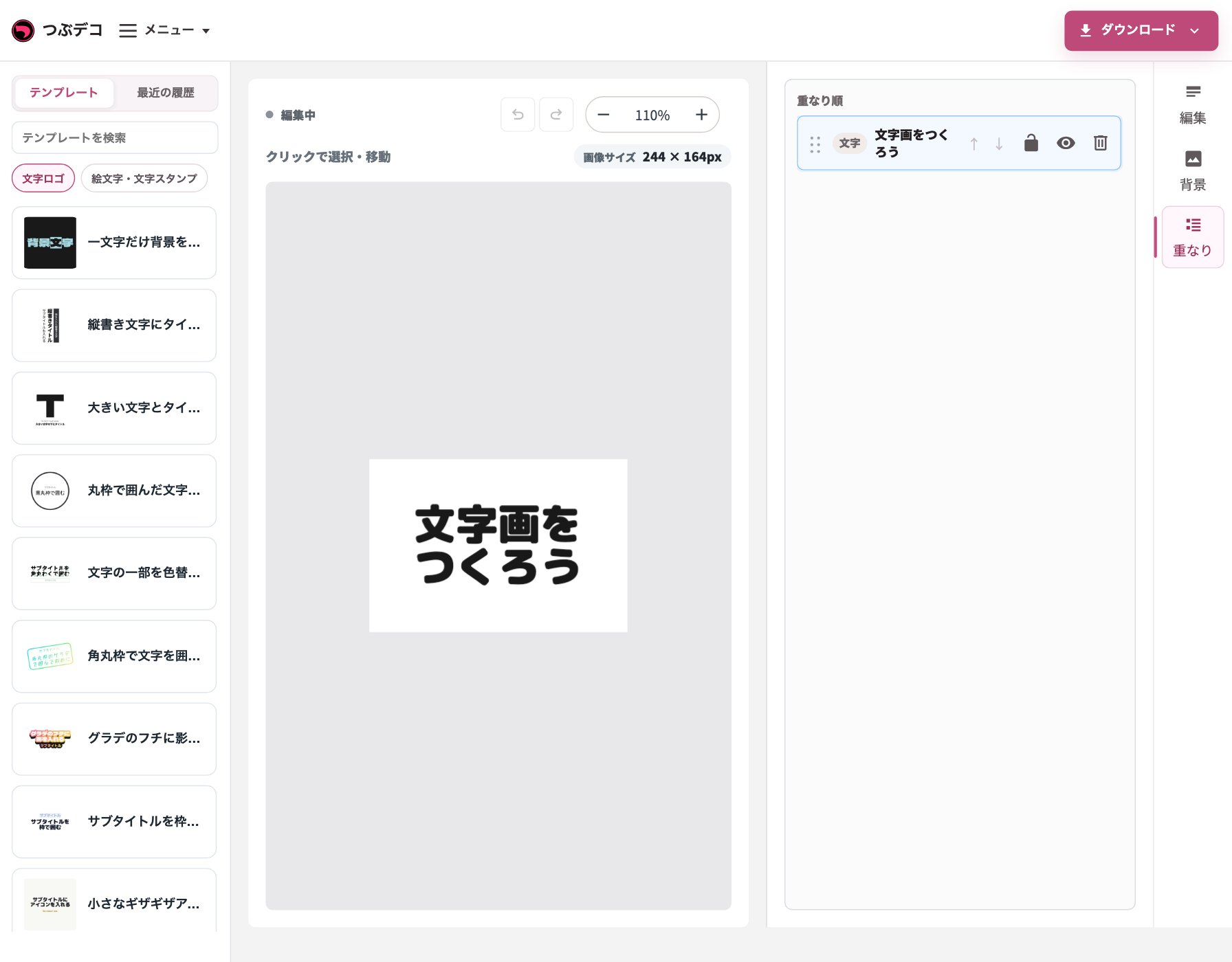The width and height of the screenshot is (1232, 962).
Task: Choose the 丸枠で囲んだ文字 template
Action: pos(114,491)
